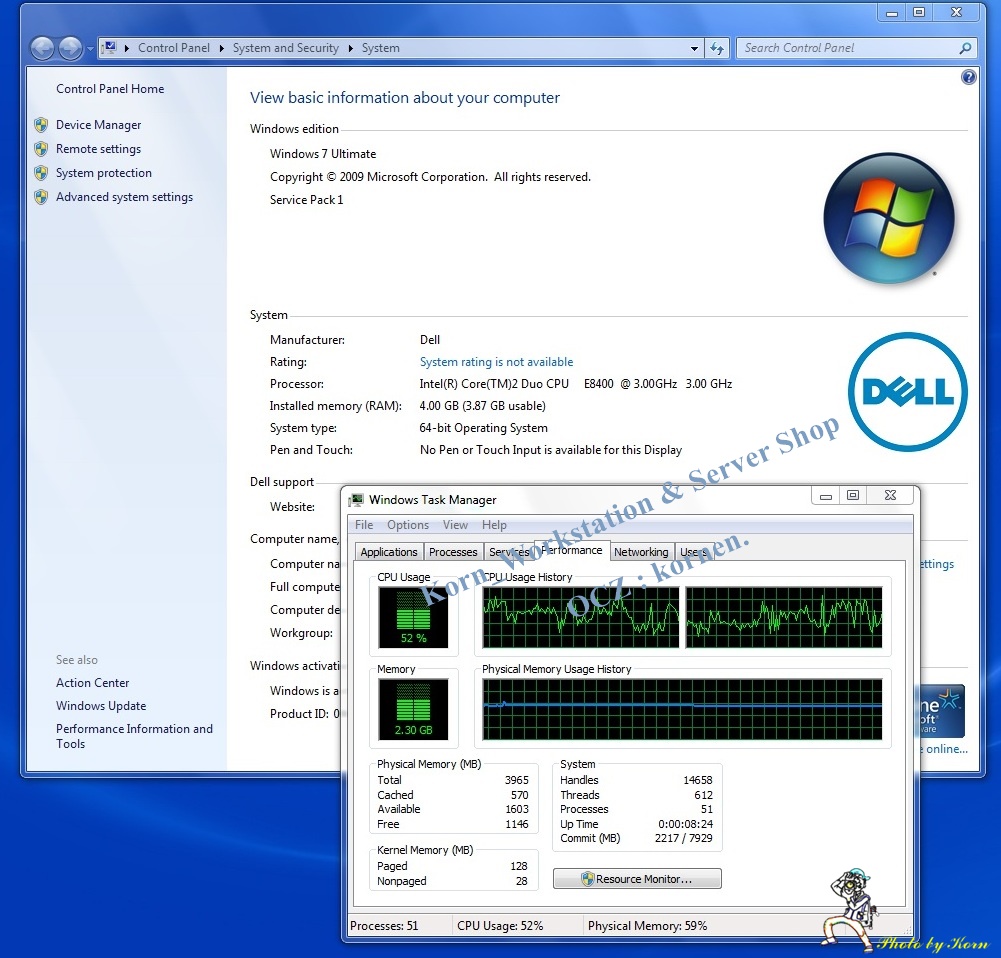Click the Physical Memory Usage History graph
Viewport: 1001px width, 958px height.
pos(682,709)
